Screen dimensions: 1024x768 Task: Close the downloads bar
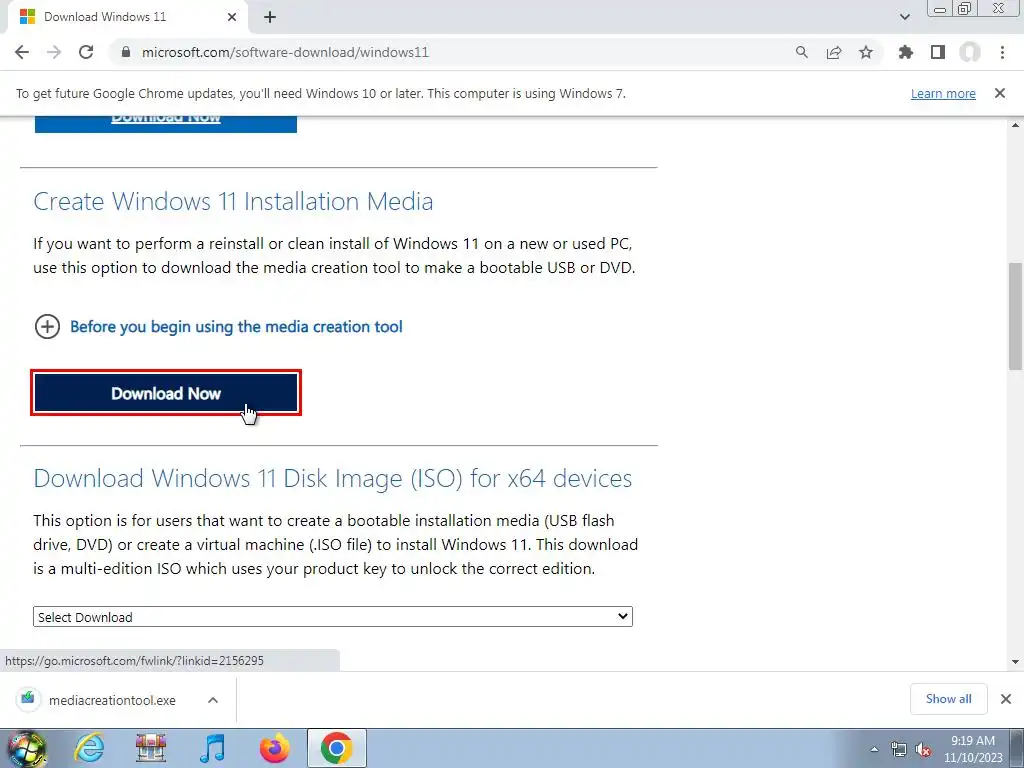(1006, 699)
